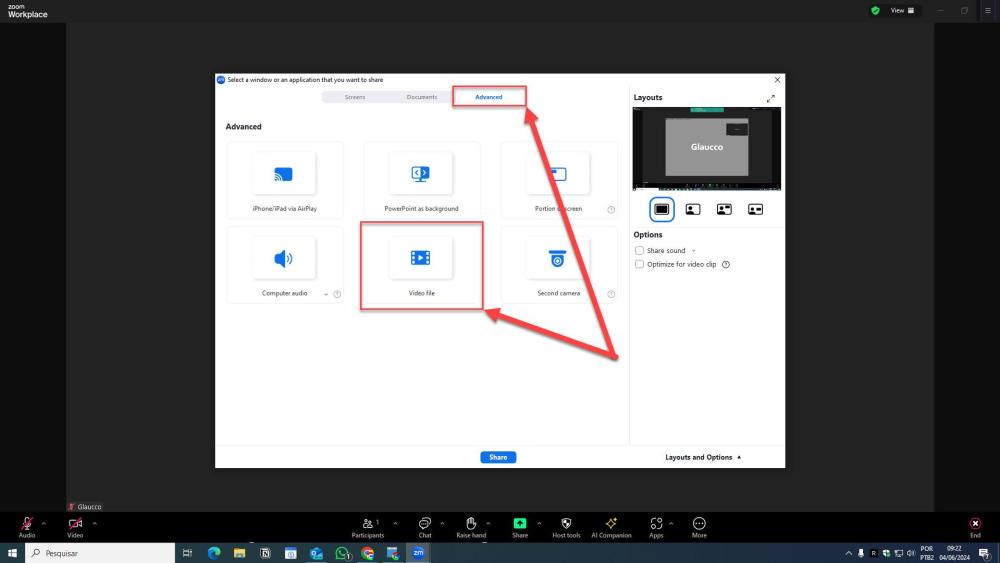End the meeting with End button
This screenshot has height=563, width=1000.
tap(975, 526)
